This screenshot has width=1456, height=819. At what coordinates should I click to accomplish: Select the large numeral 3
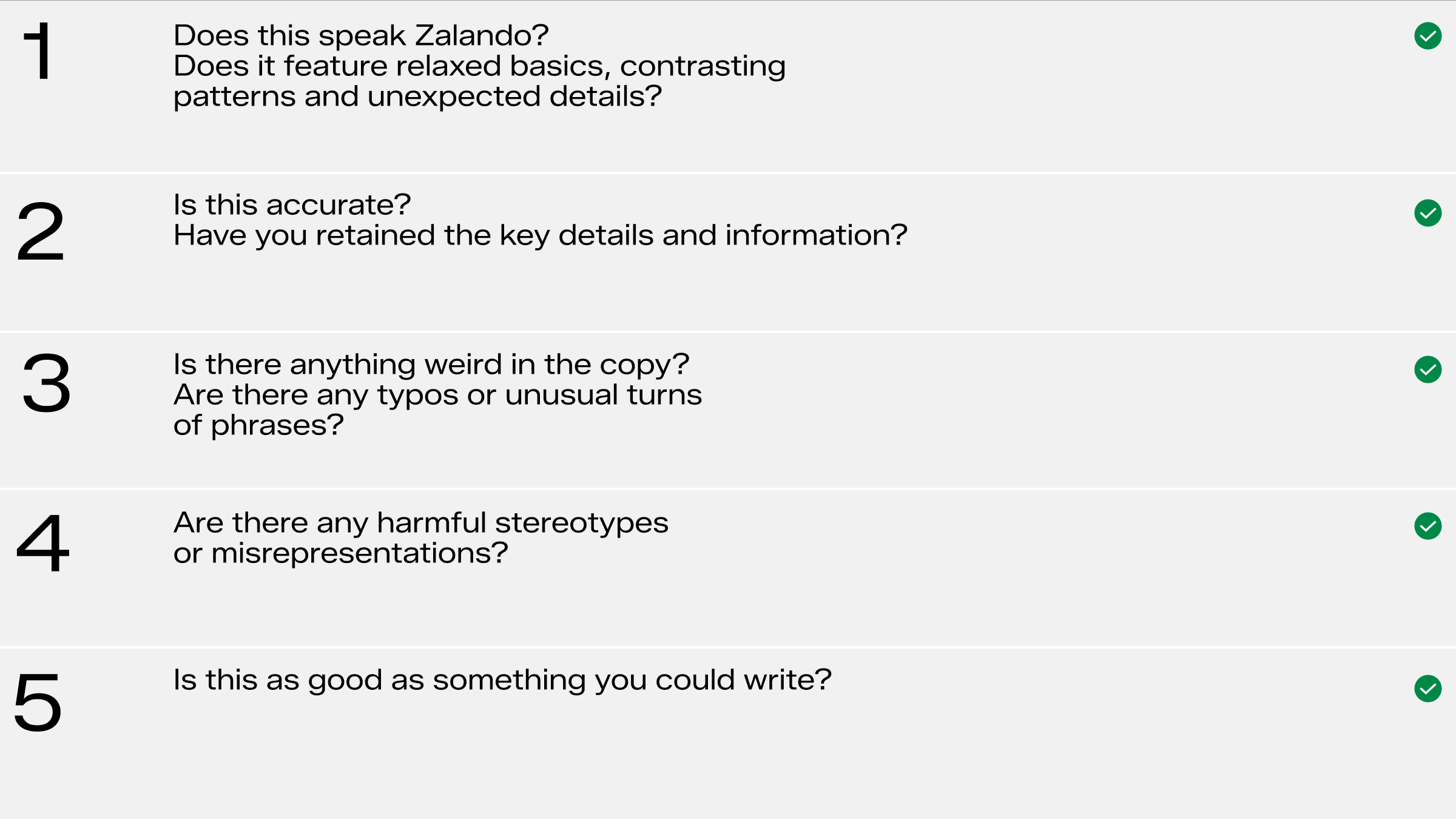(x=46, y=384)
